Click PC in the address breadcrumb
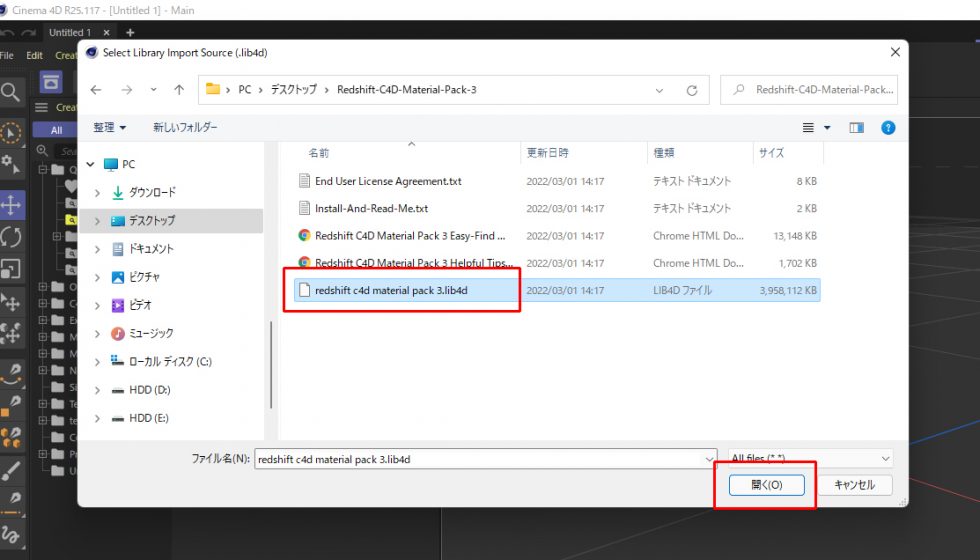Screen dimensions: 980x560 (x=244, y=89)
